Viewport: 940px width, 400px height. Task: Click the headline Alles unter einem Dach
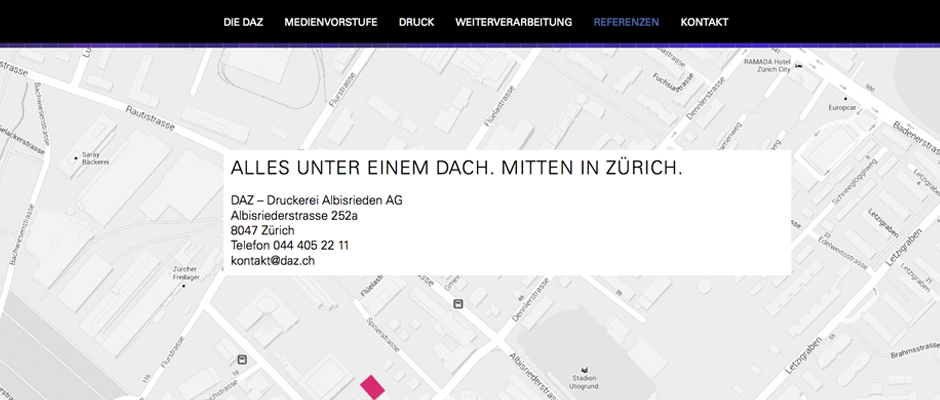(x=456, y=168)
